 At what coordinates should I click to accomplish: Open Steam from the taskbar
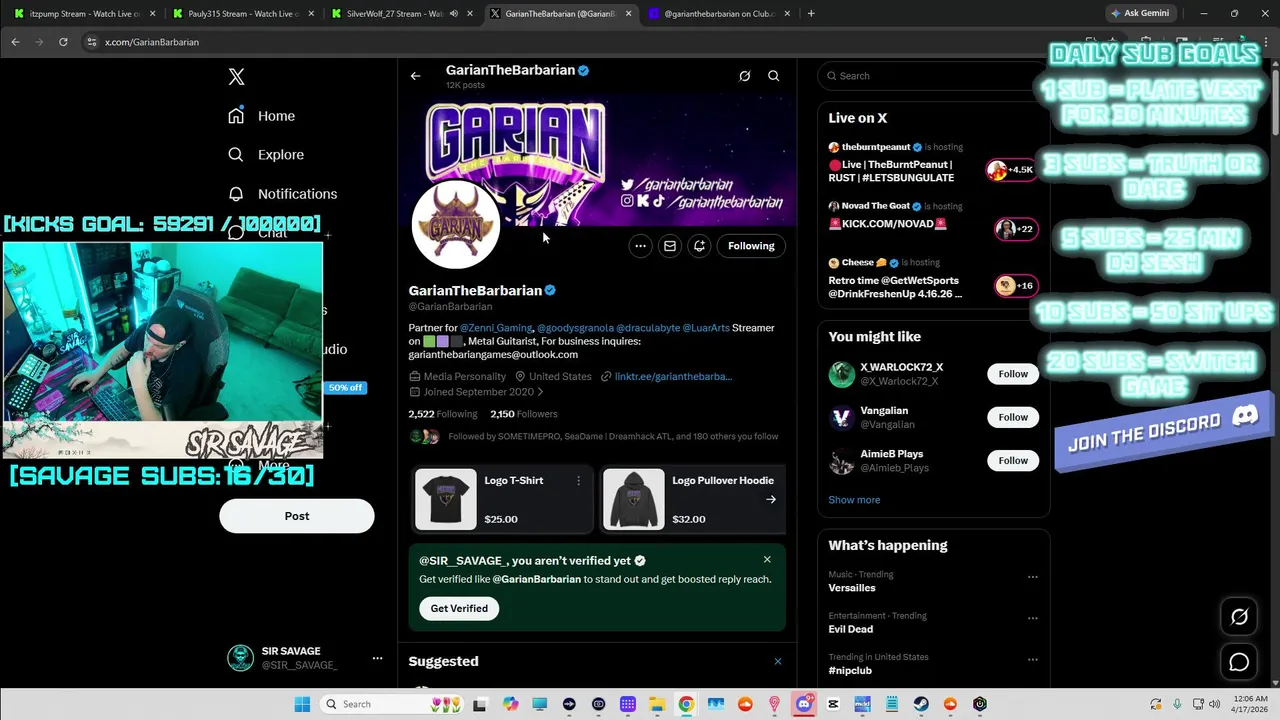pyautogui.click(x=921, y=704)
